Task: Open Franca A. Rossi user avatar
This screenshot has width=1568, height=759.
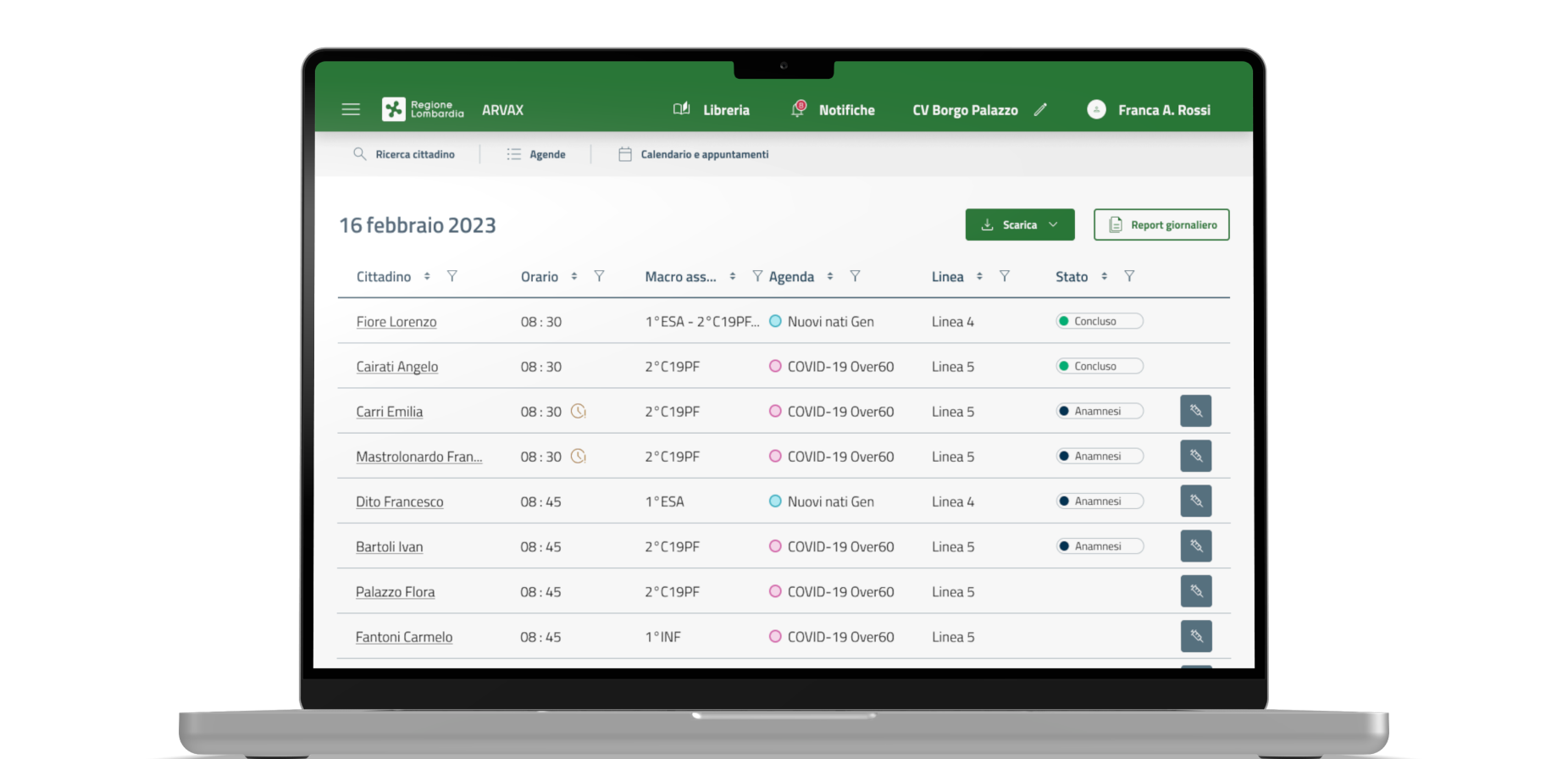Action: coord(1096,109)
